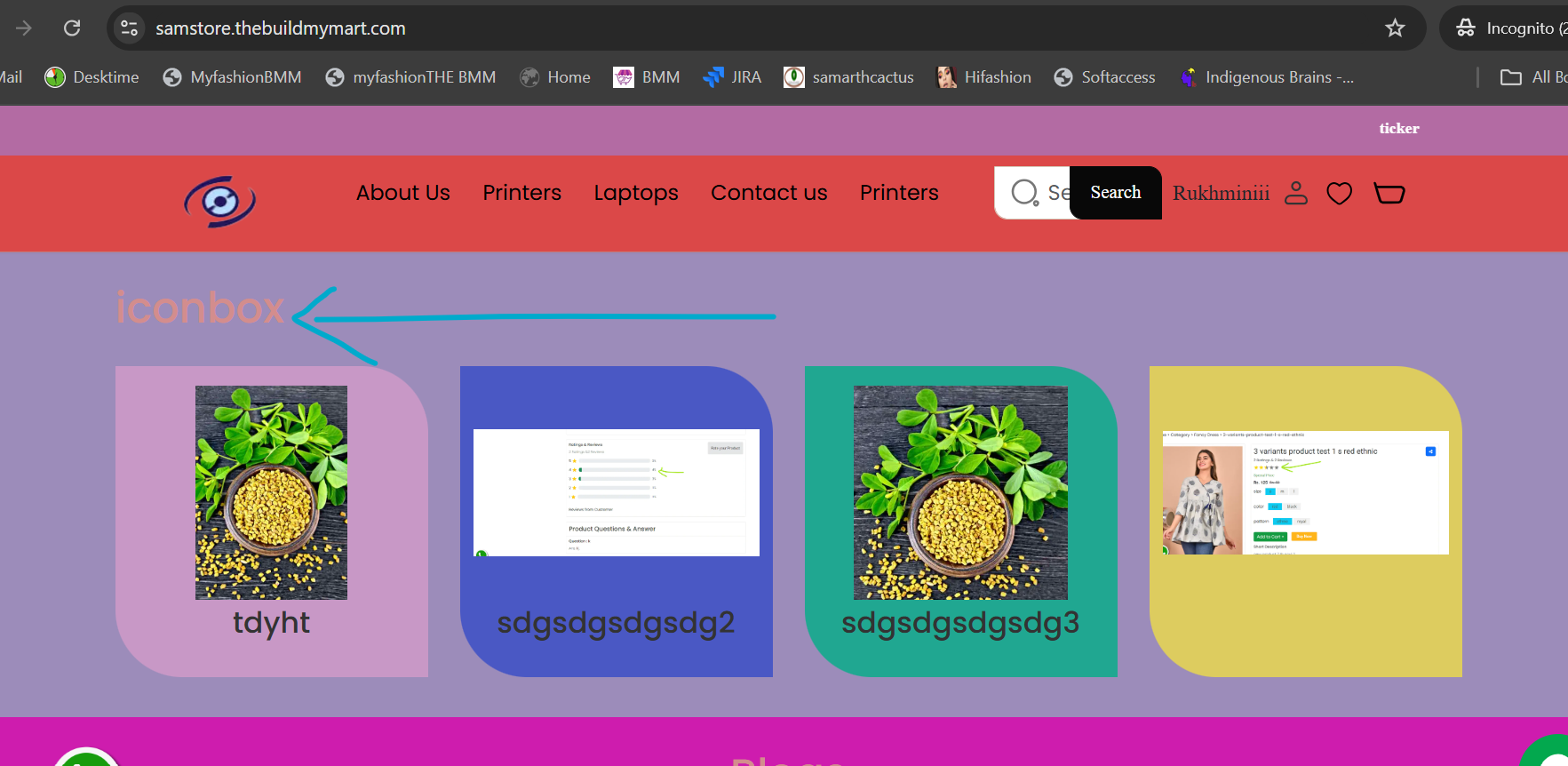1568x766 pixels.
Task: Open the Hifashion bookmark
Action: [x=984, y=77]
